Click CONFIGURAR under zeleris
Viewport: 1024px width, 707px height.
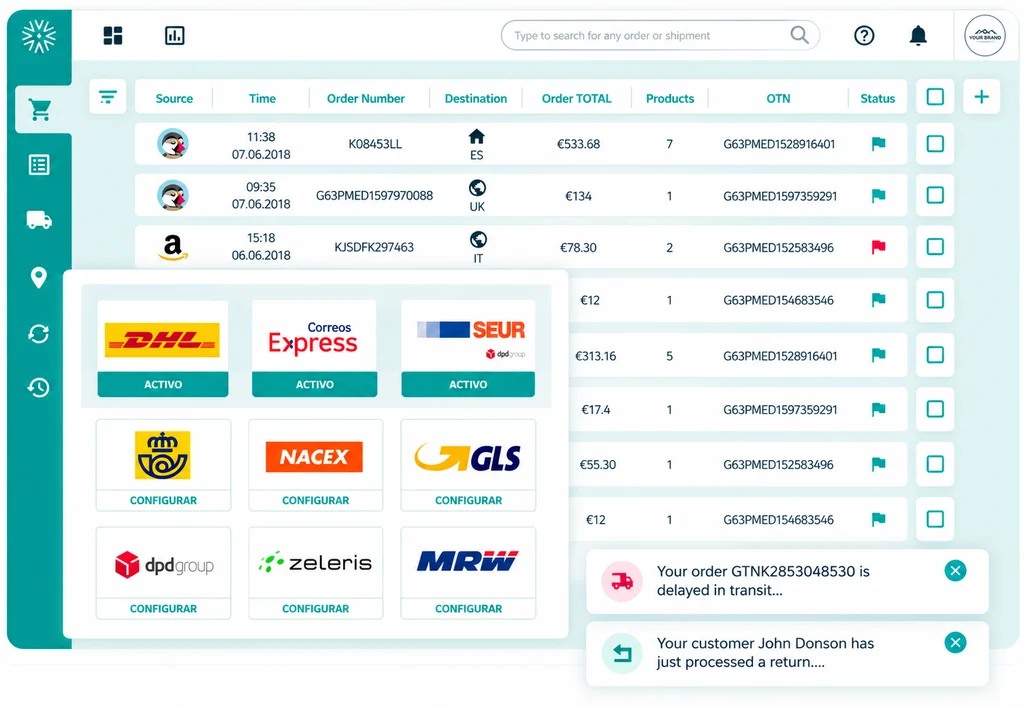coord(315,609)
